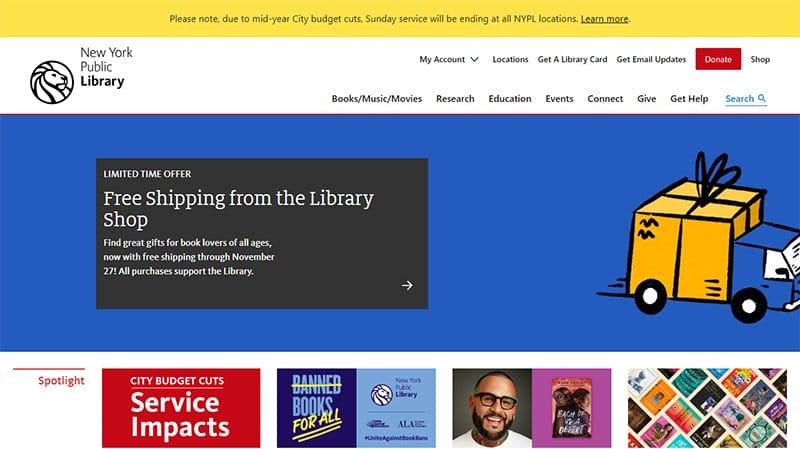800x449 pixels.
Task: Click the red Donate button
Action: pos(718,59)
